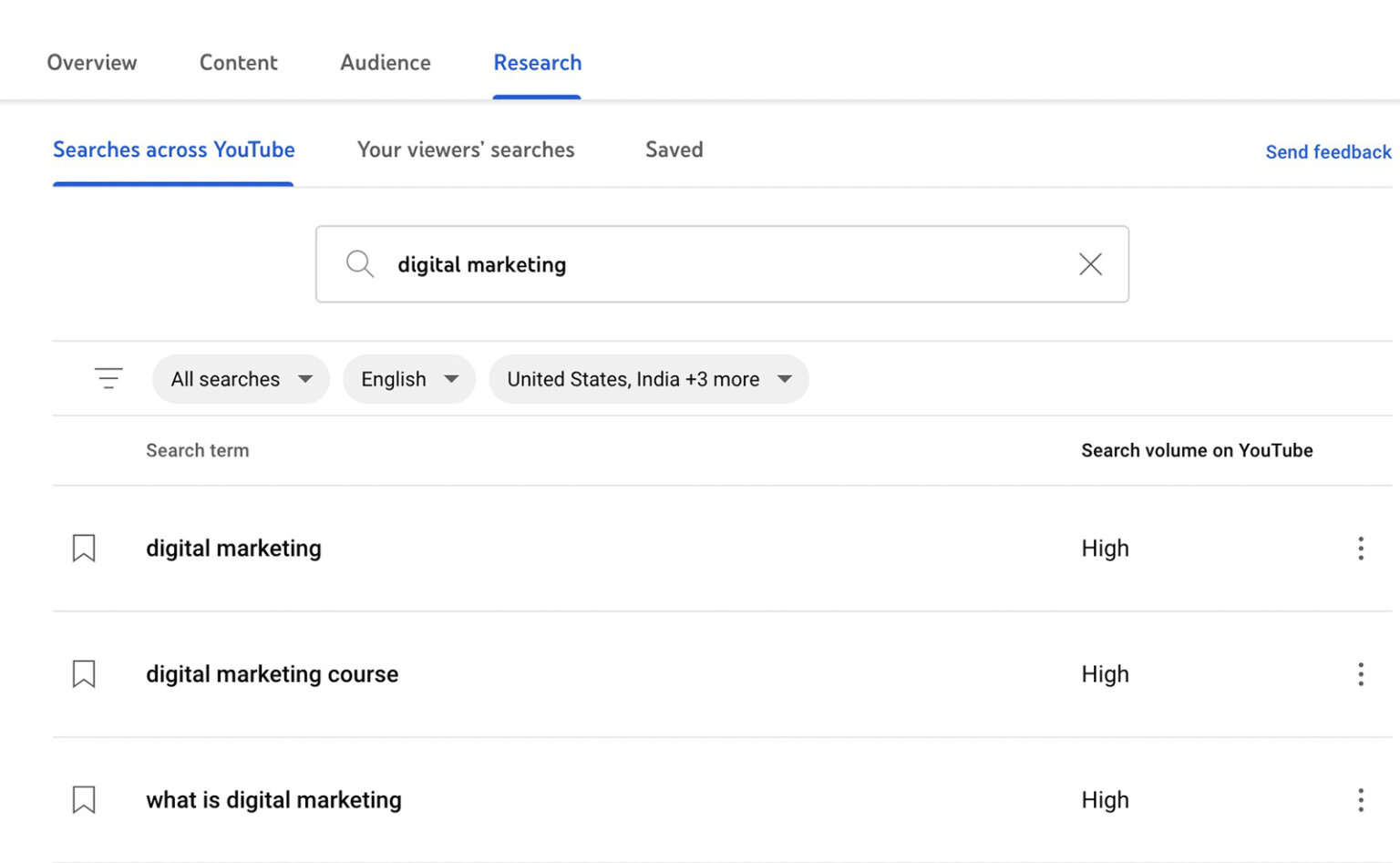Screen dimensions: 1400x863
Task: Go to 'Your viewers' searches' tab
Action: [466, 149]
